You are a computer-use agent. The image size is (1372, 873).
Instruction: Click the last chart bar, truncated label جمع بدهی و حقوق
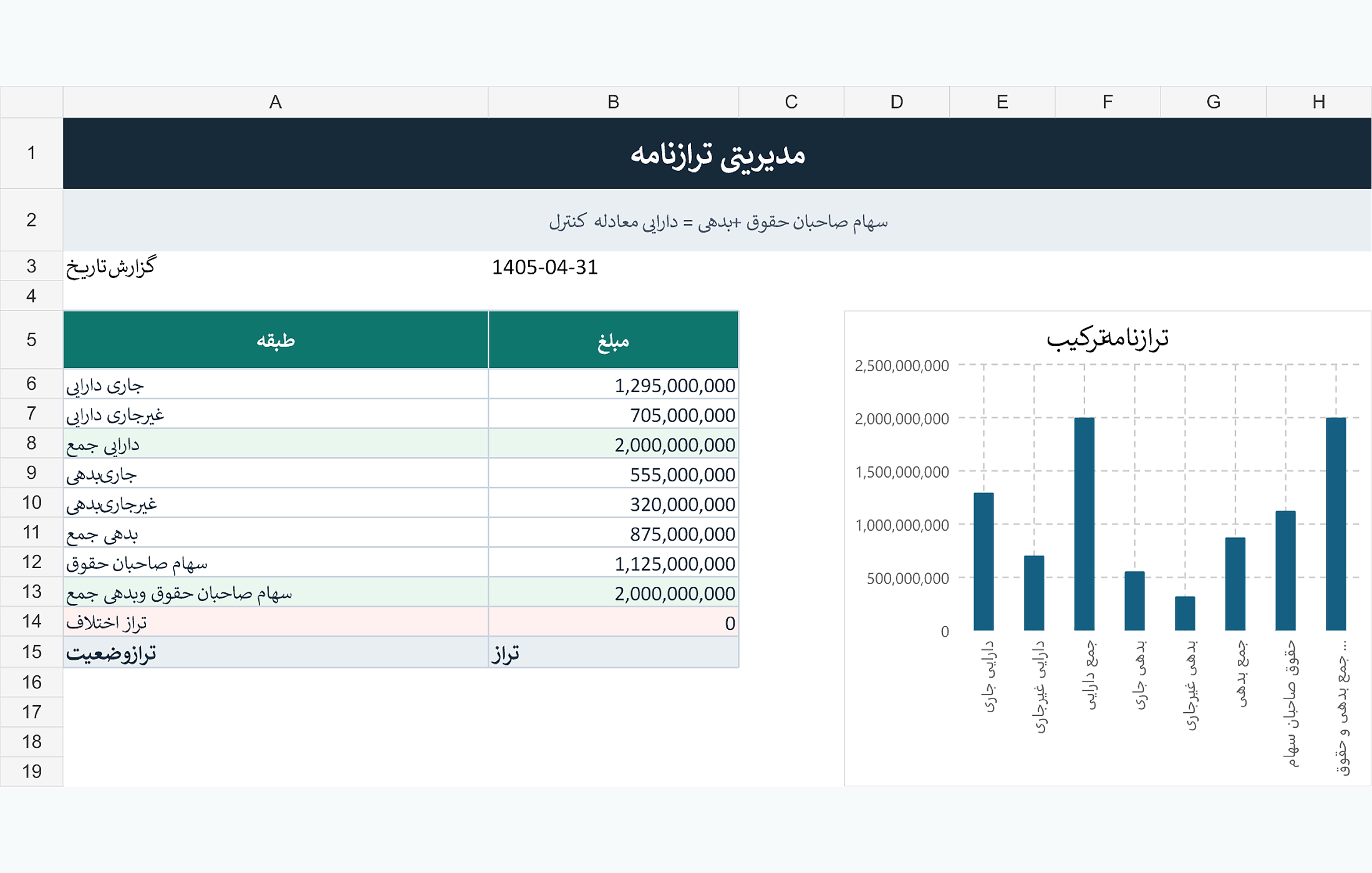point(1336,524)
